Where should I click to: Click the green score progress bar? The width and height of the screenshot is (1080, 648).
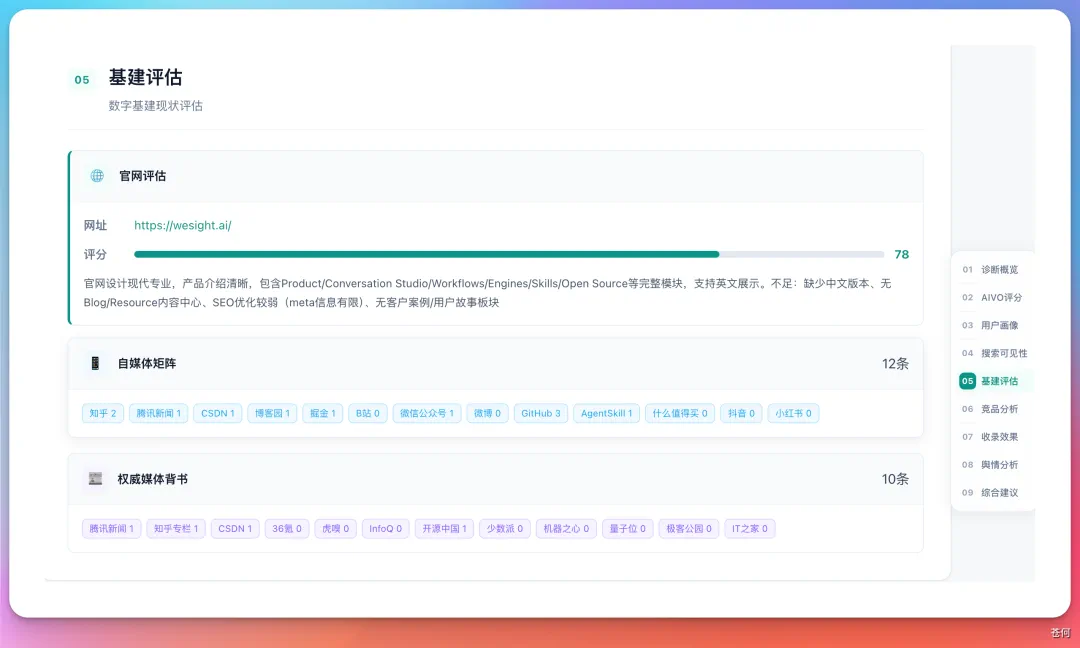tap(509, 254)
